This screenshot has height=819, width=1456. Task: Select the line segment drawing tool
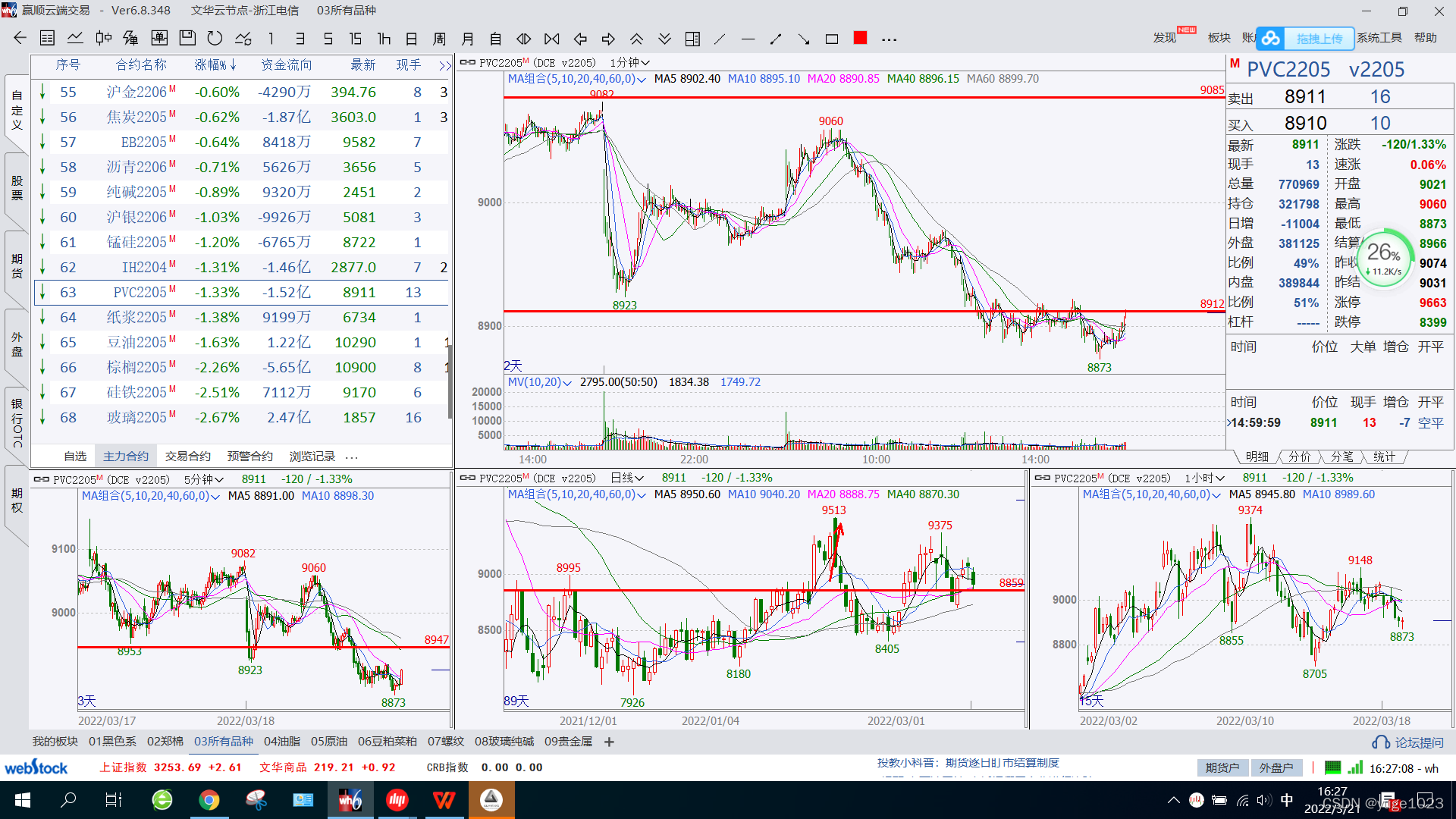coord(776,39)
